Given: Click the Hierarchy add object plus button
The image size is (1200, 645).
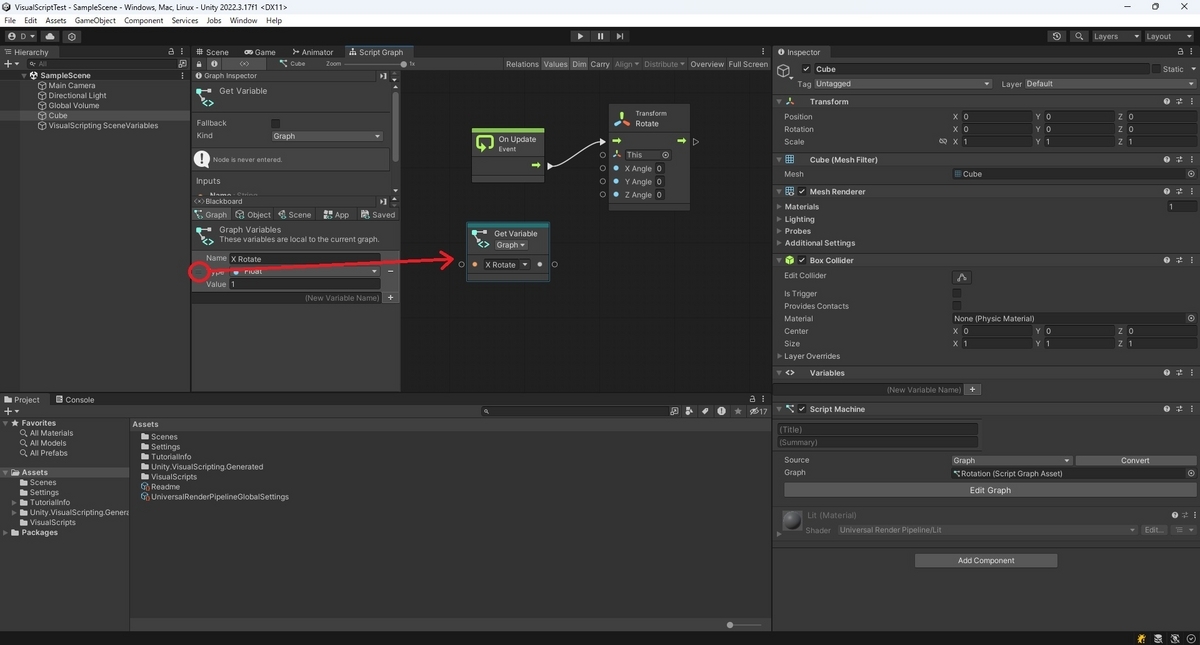Looking at the screenshot, I should click(x=11, y=63).
